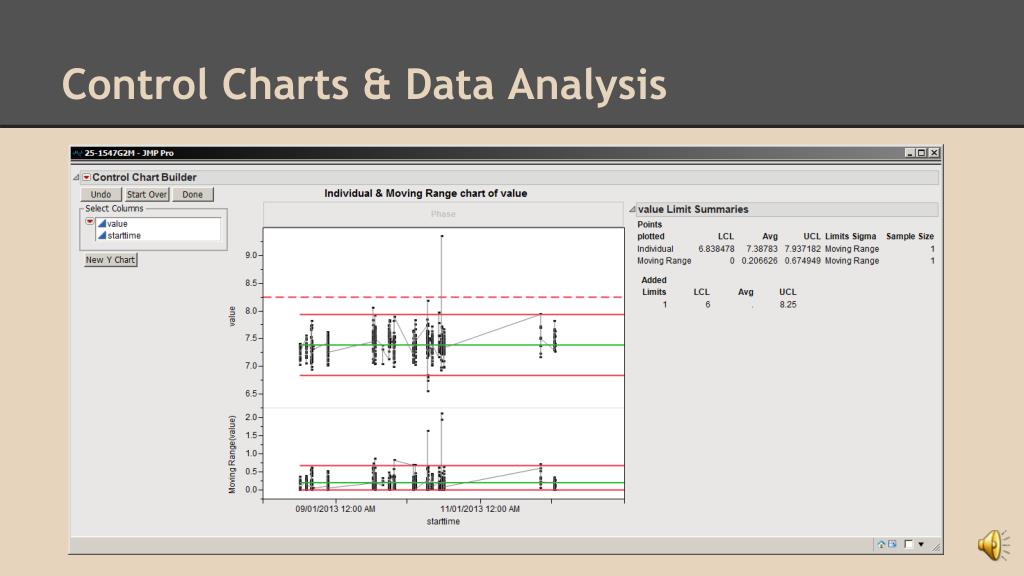Minimize the JMP Pro window

tap(909, 153)
